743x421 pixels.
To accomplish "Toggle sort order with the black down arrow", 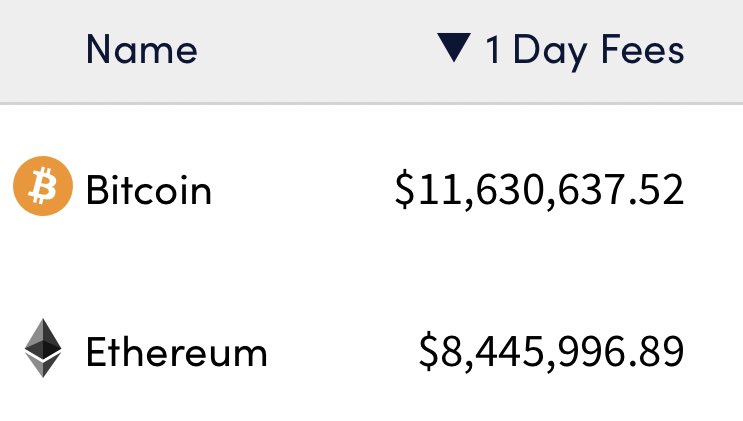I will pos(453,47).
